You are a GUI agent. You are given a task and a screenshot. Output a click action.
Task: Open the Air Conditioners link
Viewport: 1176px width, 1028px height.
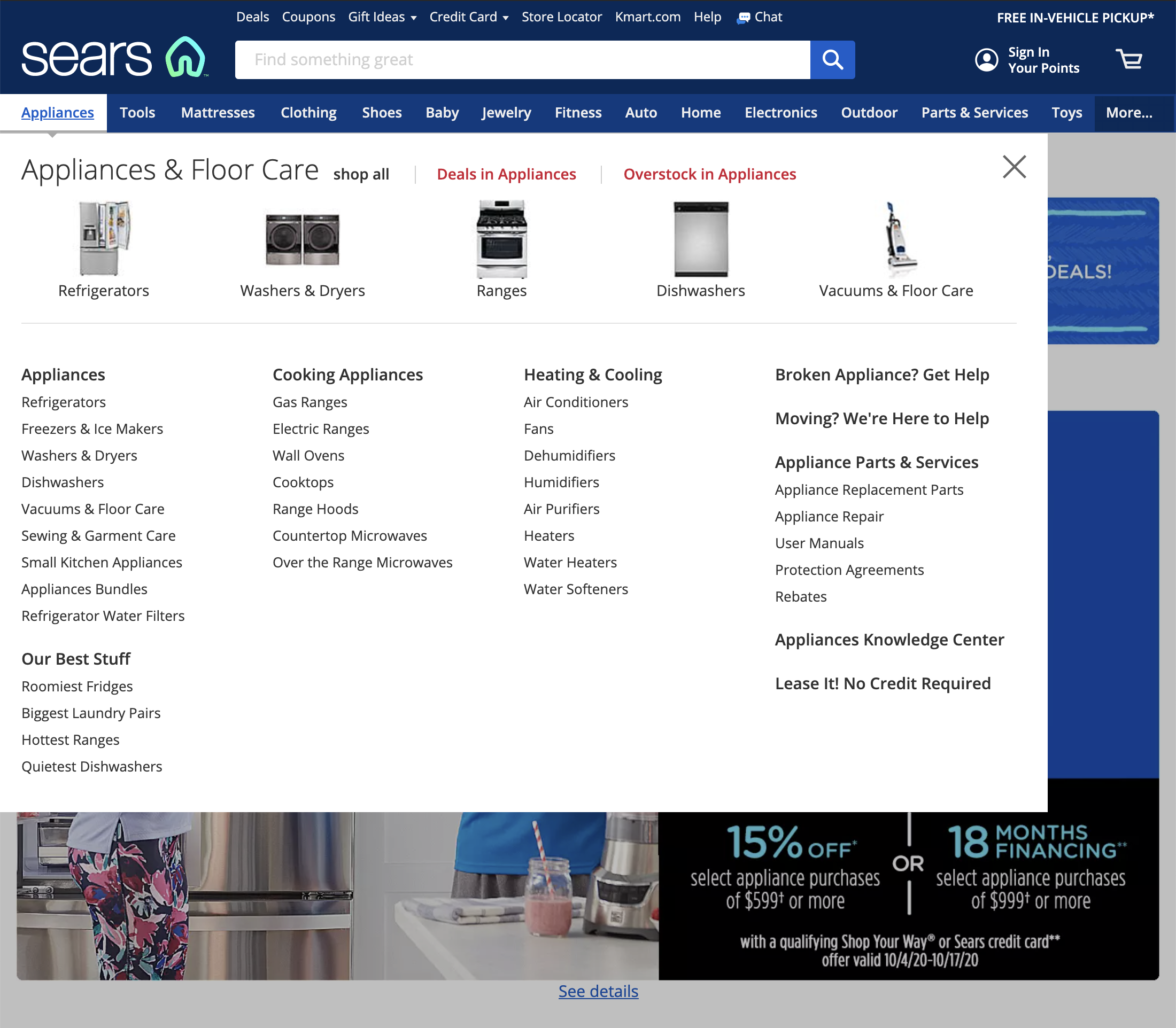576,402
